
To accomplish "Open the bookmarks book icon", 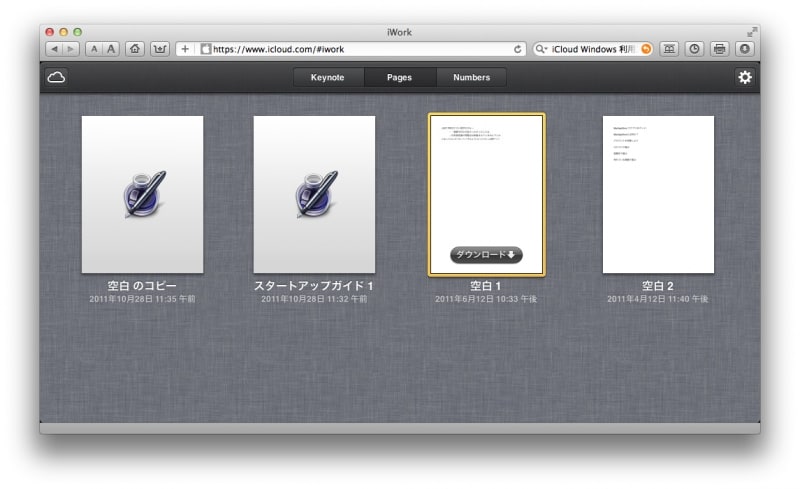I will click(669, 49).
